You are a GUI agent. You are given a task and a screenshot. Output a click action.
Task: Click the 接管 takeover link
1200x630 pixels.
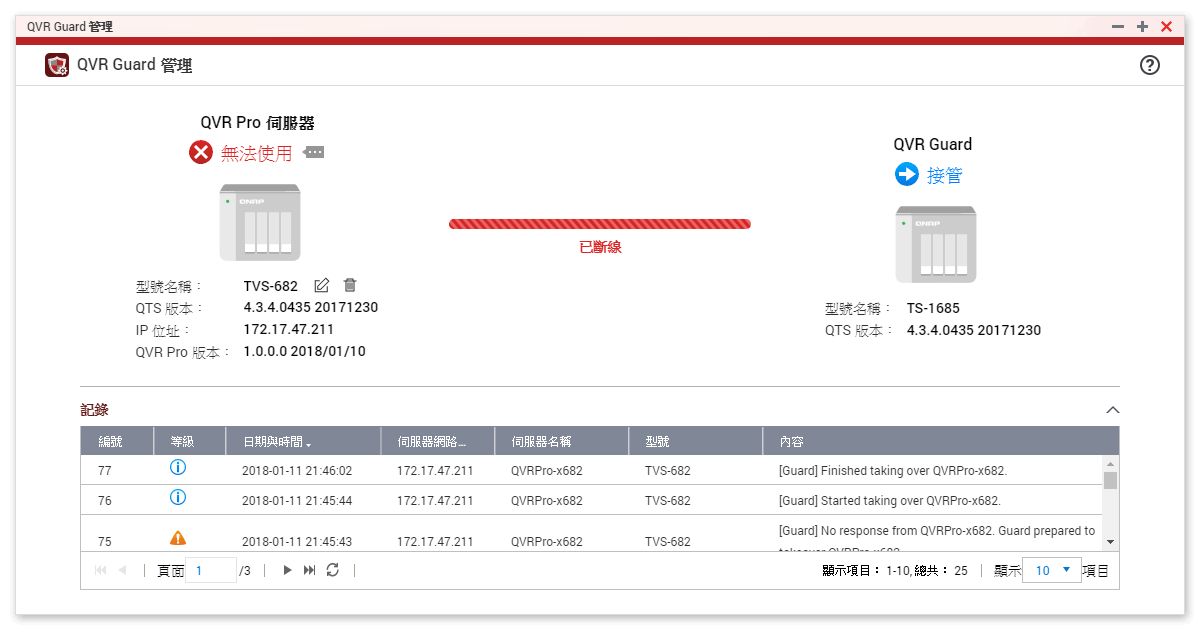point(944,176)
